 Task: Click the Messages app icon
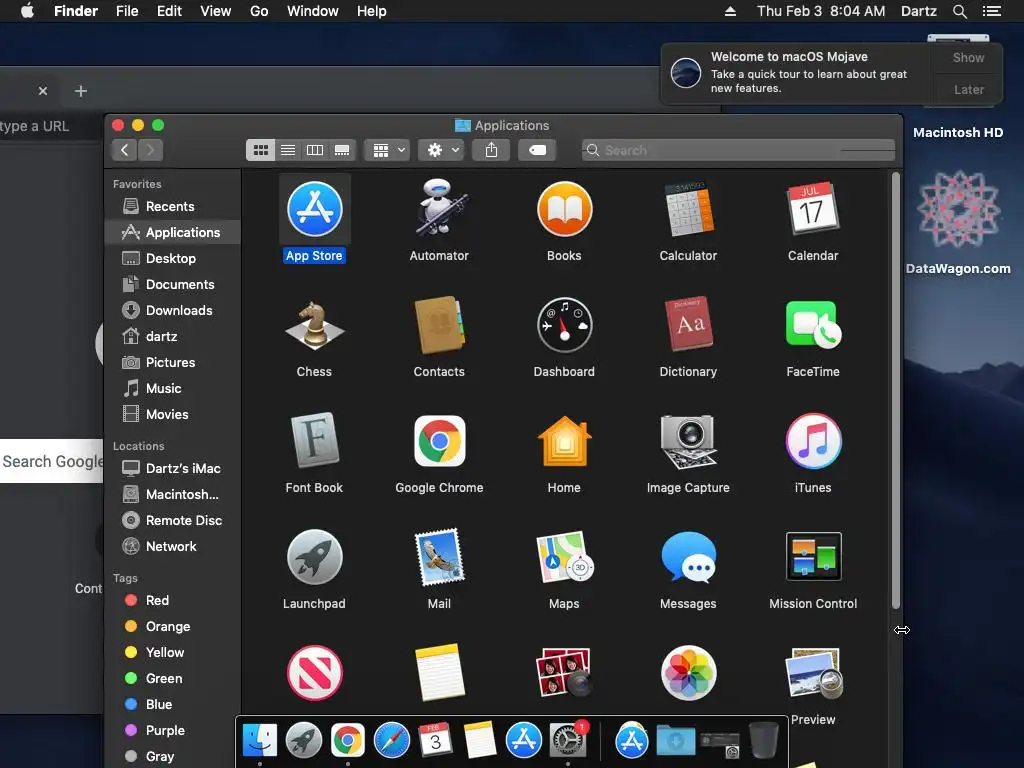[688, 556]
